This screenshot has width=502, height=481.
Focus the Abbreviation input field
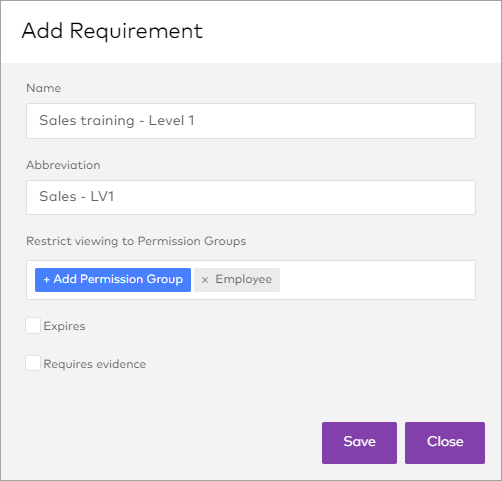click(251, 197)
